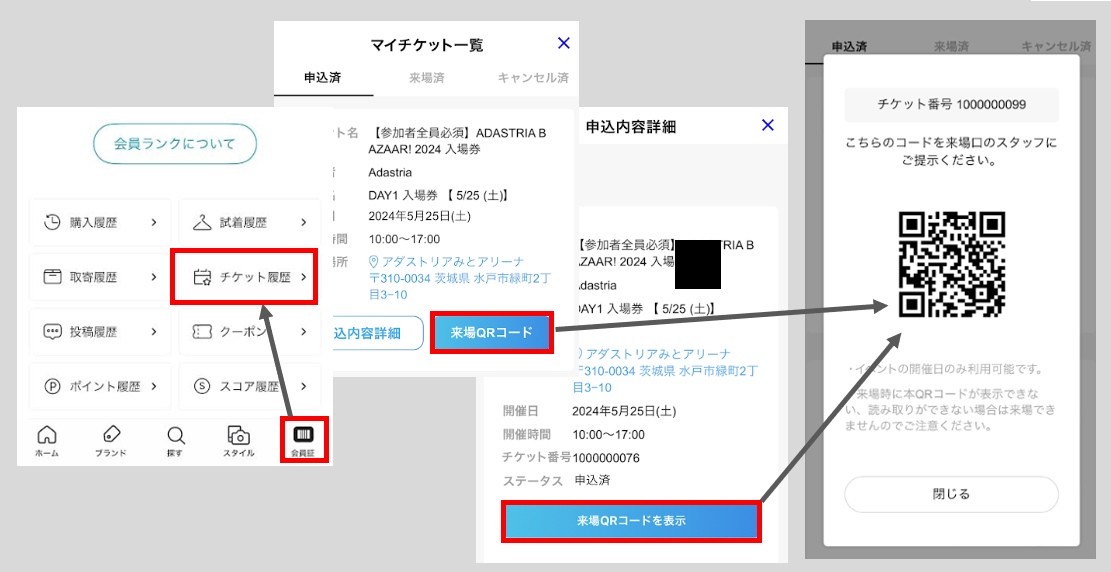Viewport: 1111px width, 572px height.
Task: Click the チケット履歴 ticket icon
Action: 203,277
